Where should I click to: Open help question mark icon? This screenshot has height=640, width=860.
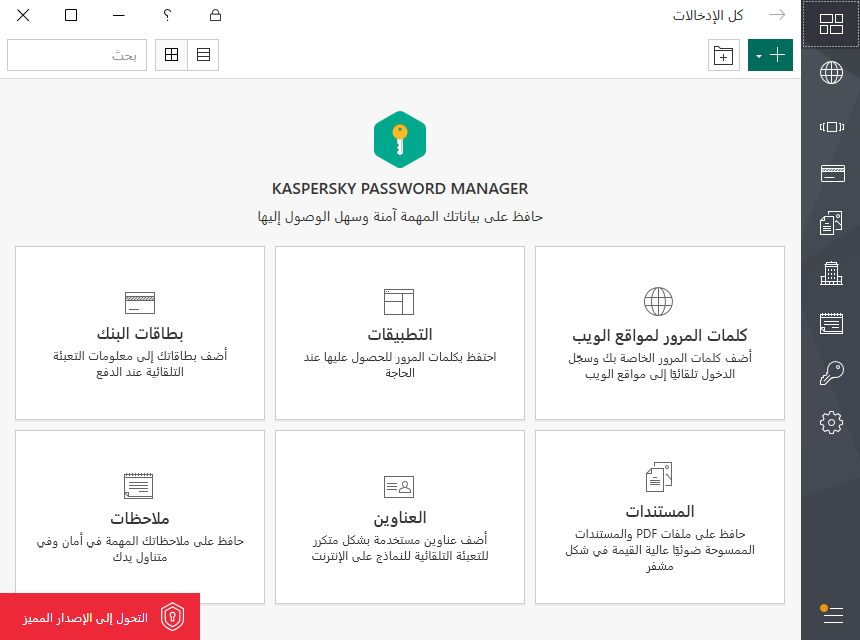[167, 15]
